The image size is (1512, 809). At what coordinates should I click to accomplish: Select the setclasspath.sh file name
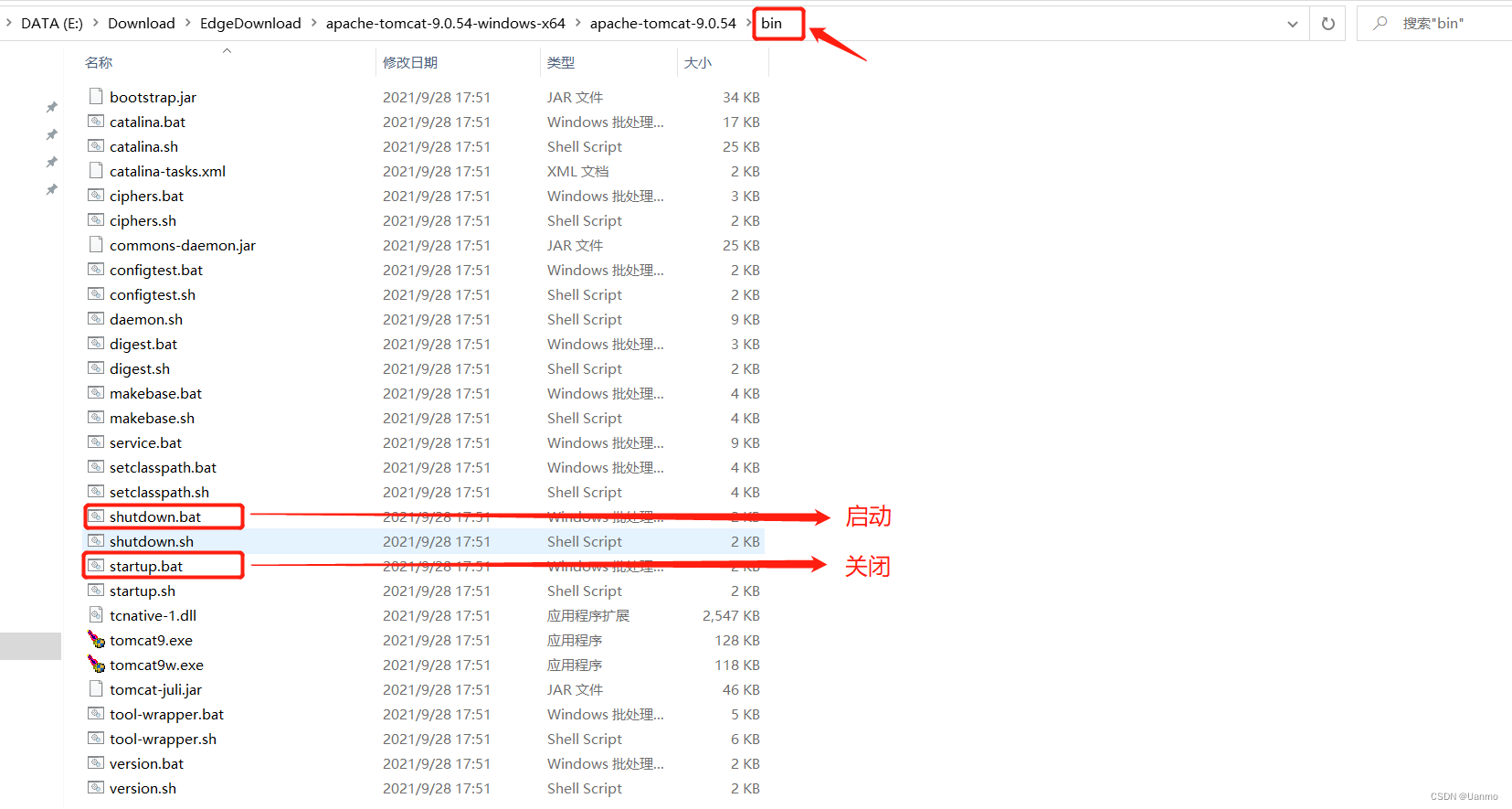159,492
